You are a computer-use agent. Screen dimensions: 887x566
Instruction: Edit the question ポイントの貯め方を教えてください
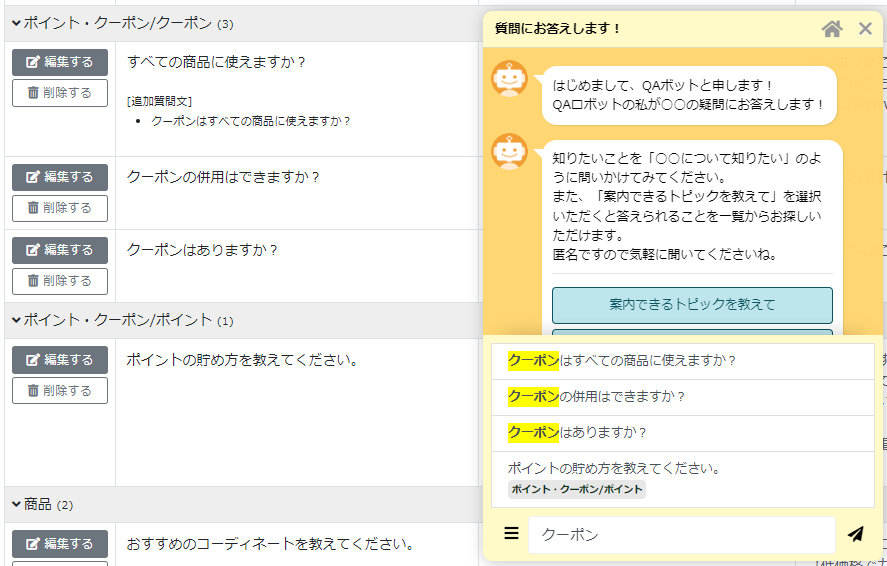click(60, 360)
